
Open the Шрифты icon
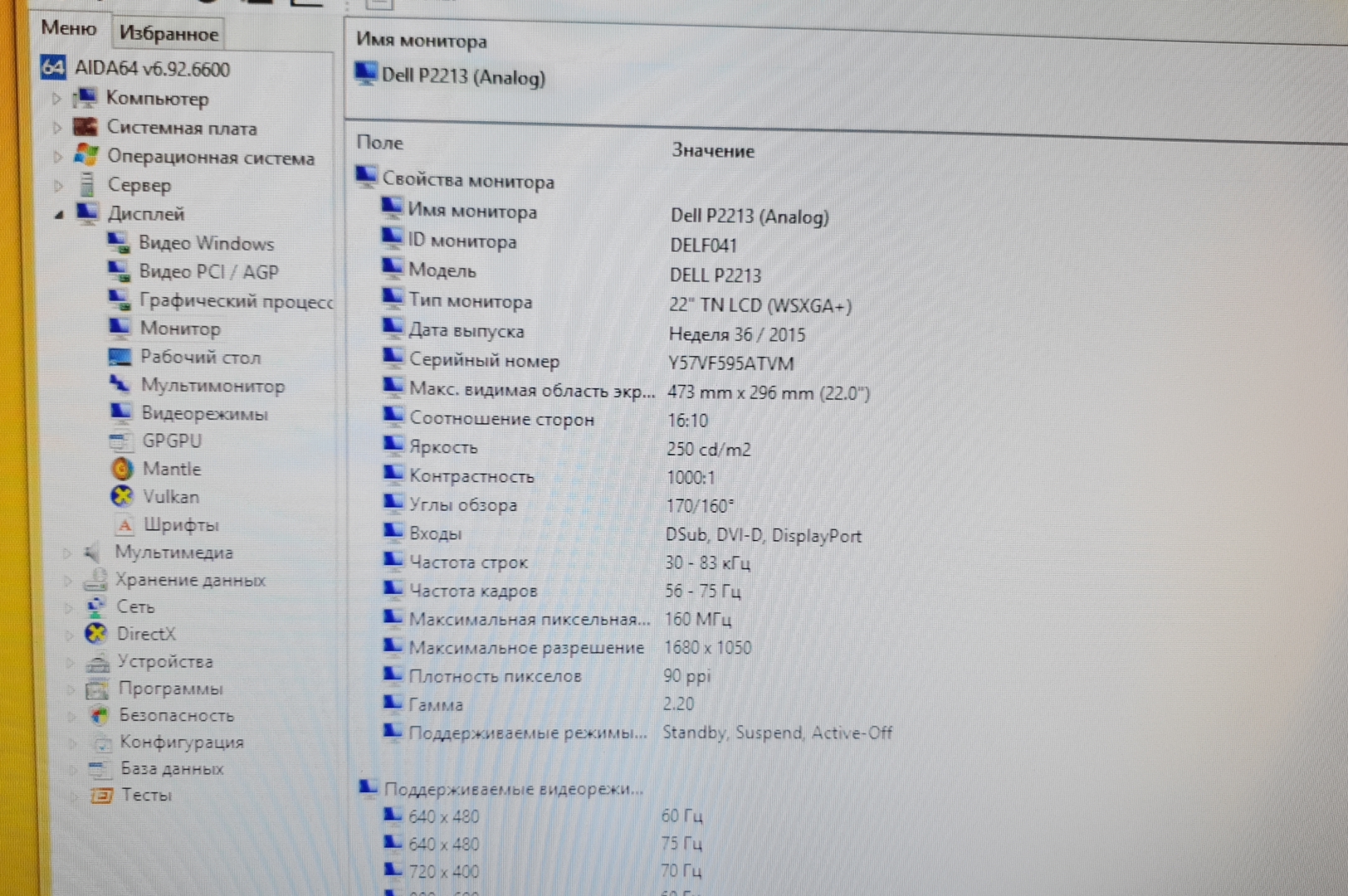tap(125, 524)
